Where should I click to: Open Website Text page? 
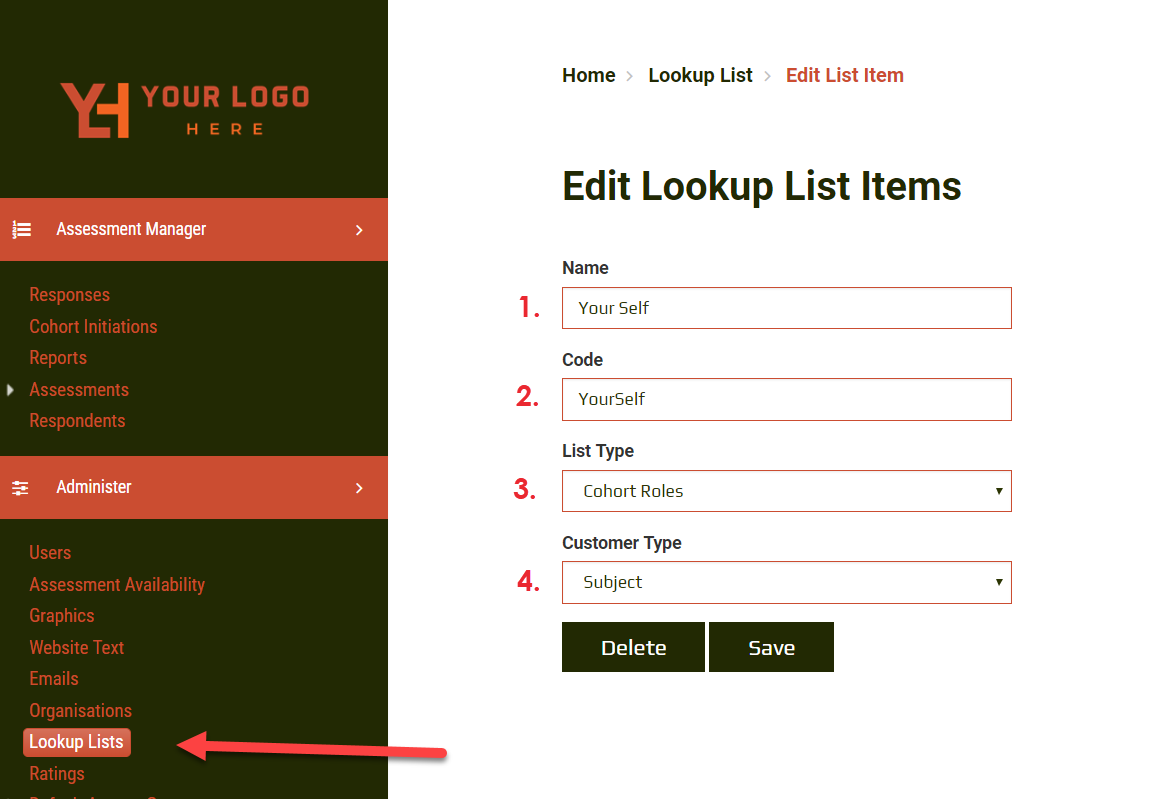pyautogui.click(x=77, y=647)
